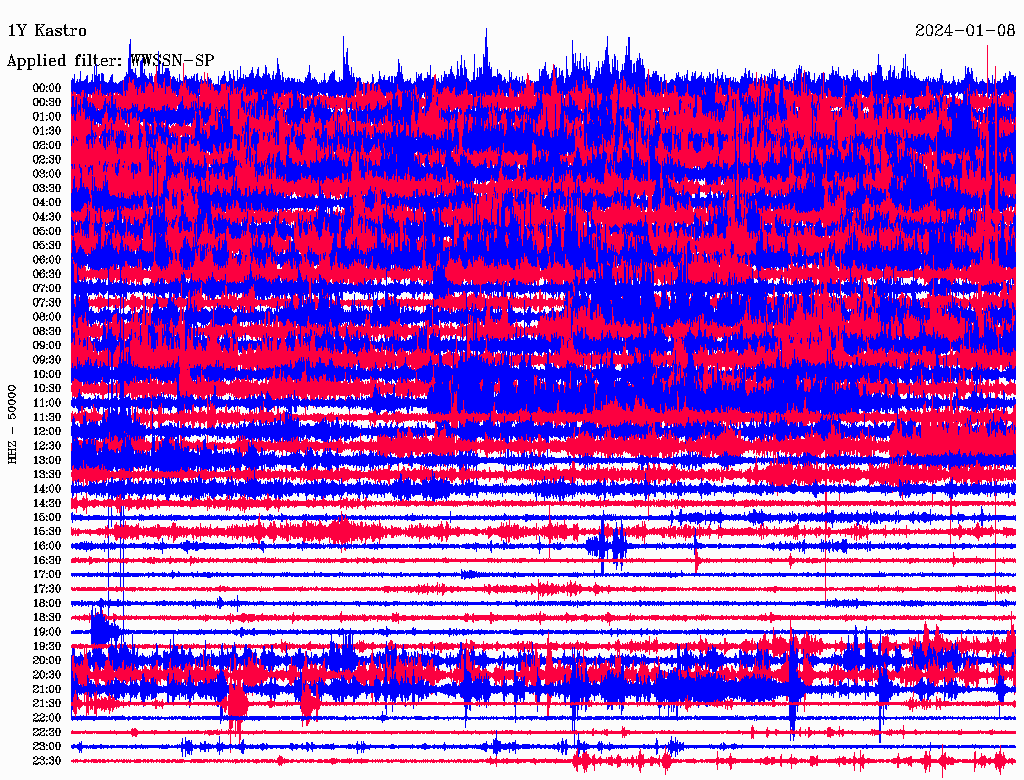The height and width of the screenshot is (780, 1024).
Task: Select the 11:30 time label
Action: pos(47,417)
